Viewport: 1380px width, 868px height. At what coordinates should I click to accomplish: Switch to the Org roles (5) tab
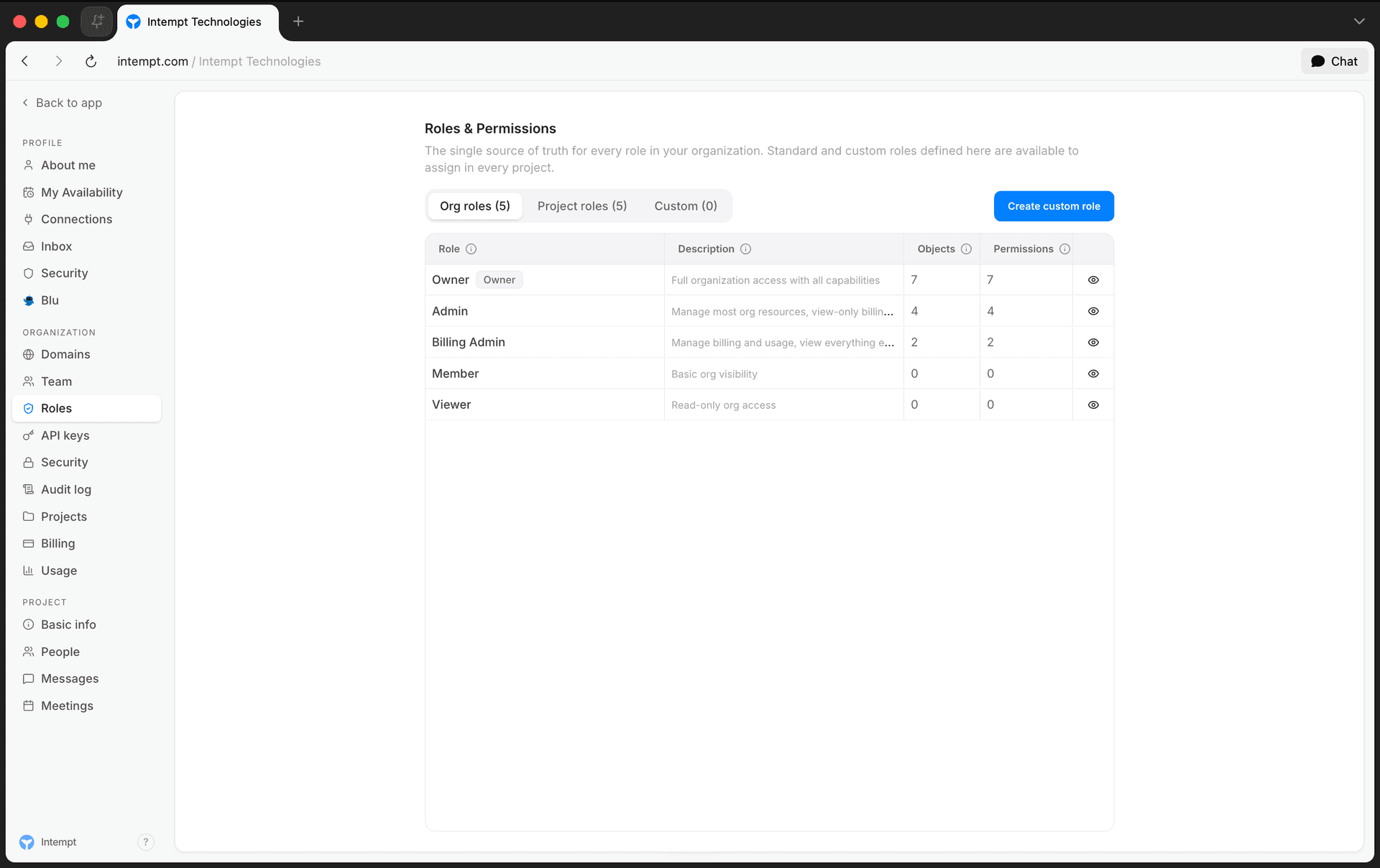[475, 206]
